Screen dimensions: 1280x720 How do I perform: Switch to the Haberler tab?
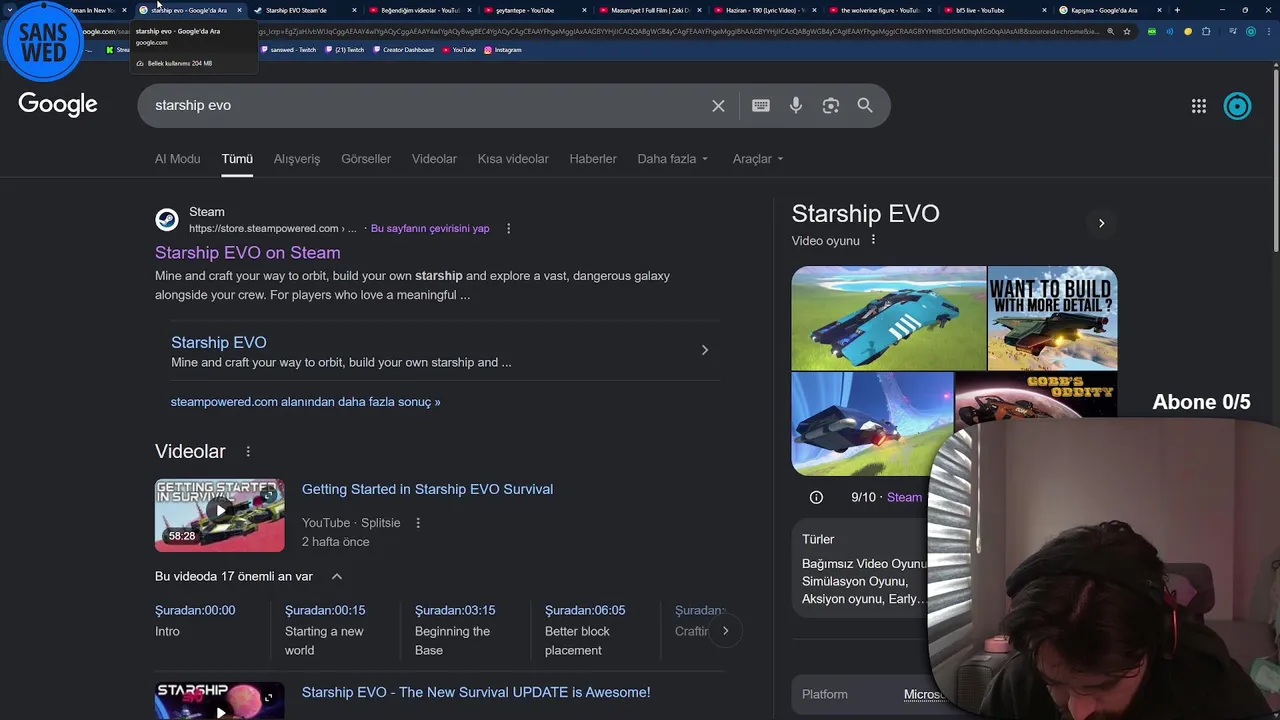point(593,159)
